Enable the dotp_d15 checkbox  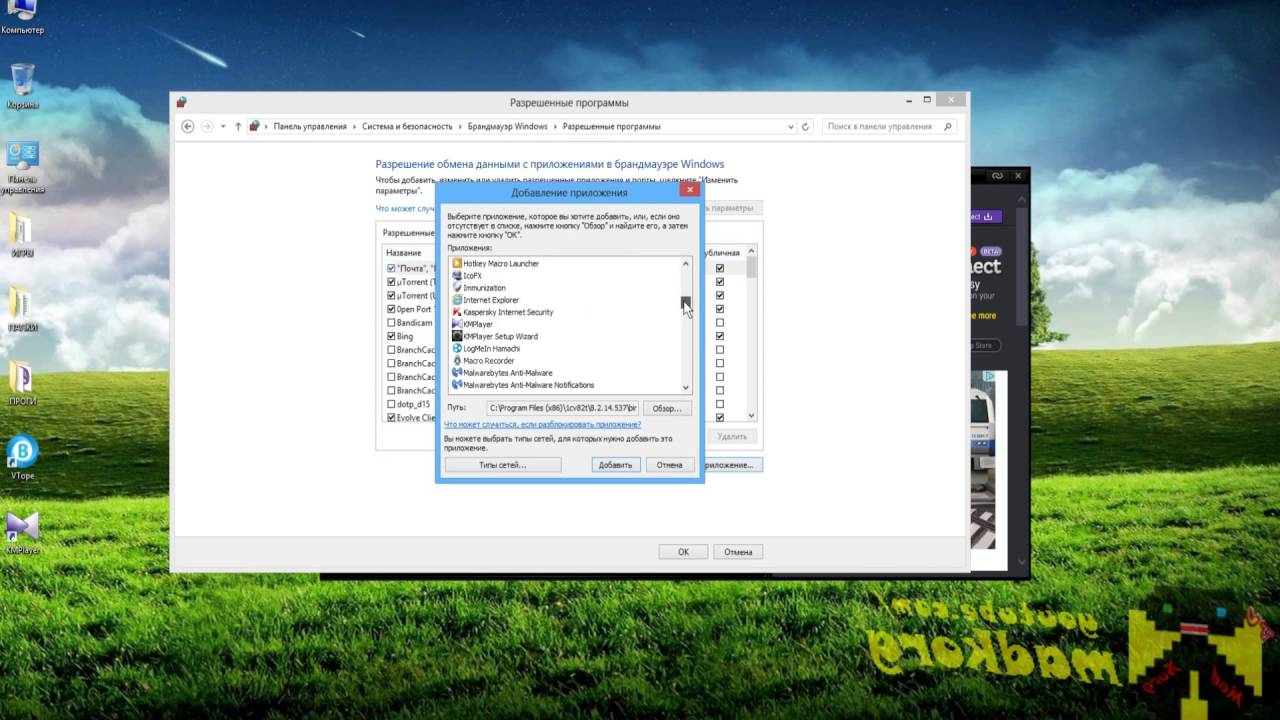(x=391, y=404)
